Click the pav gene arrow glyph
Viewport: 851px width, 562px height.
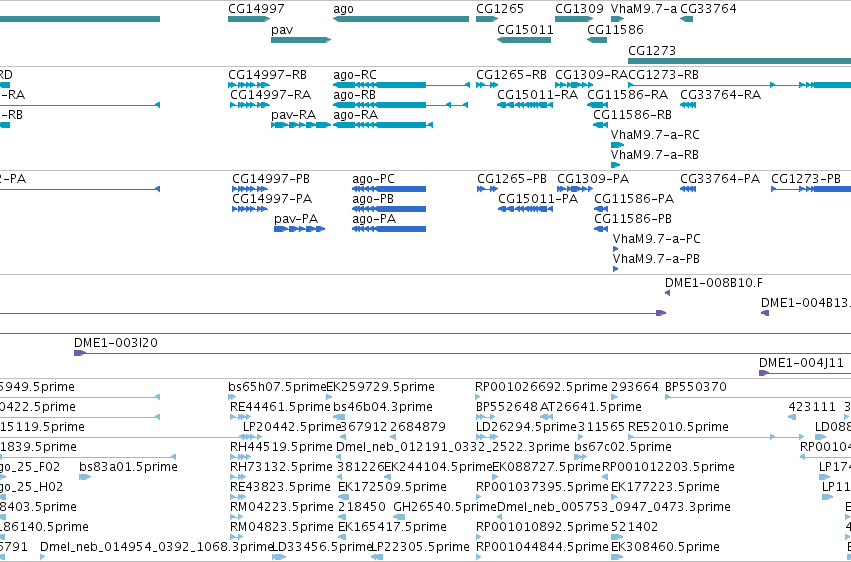point(301,40)
